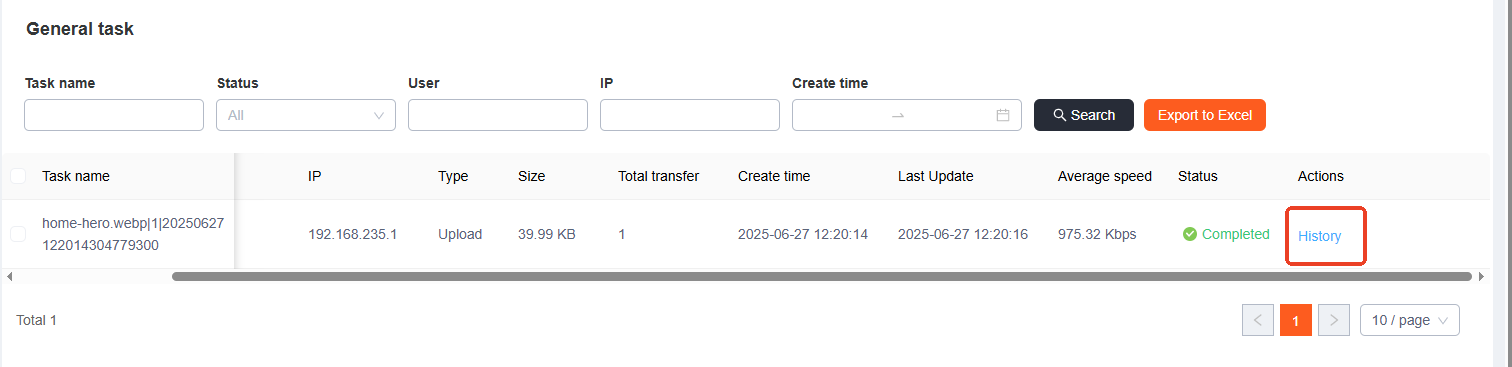Click the date range arrow separator
This screenshot has height=367, width=1512.
point(898,115)
